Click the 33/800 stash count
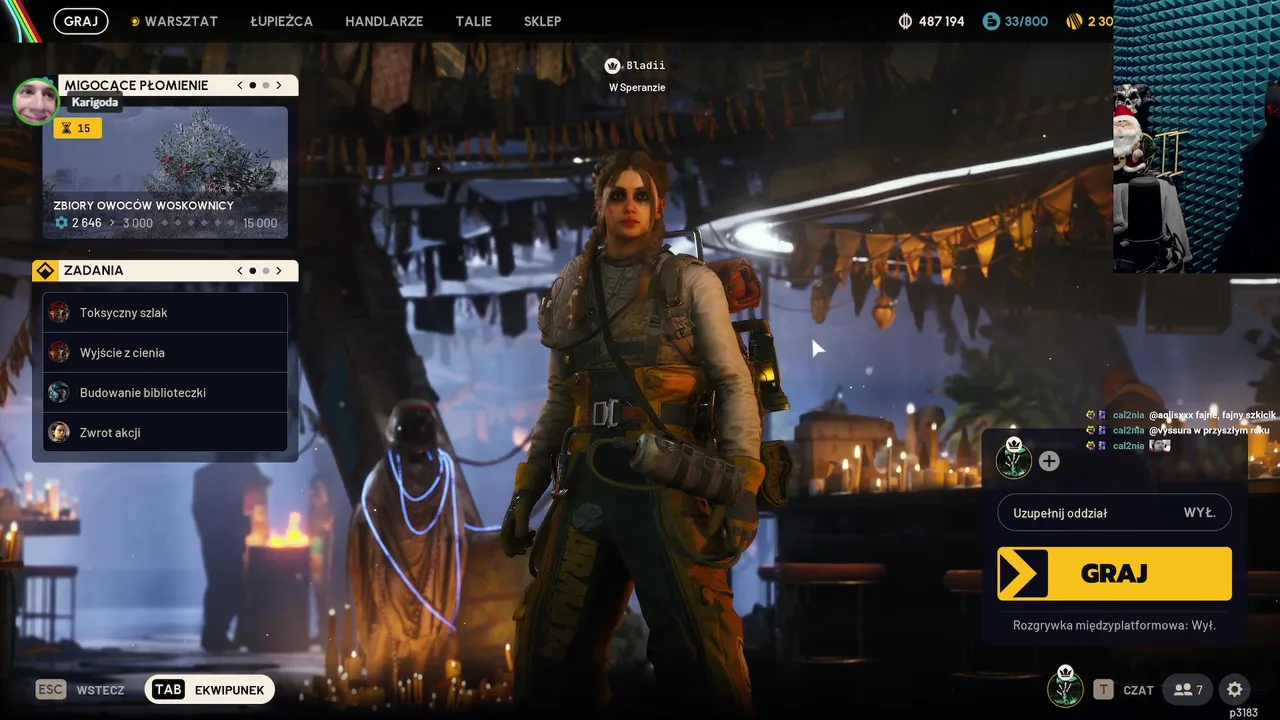The width and height of the screenshot is (1280, 720). [x=1027, y=21]
